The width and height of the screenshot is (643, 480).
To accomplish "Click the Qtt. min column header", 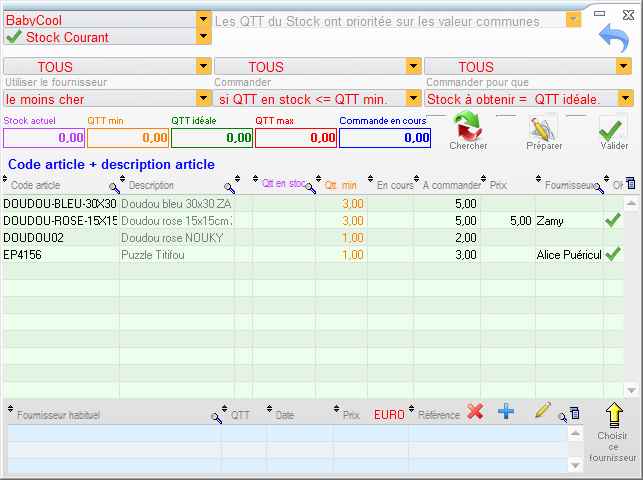I will point(340,185).
